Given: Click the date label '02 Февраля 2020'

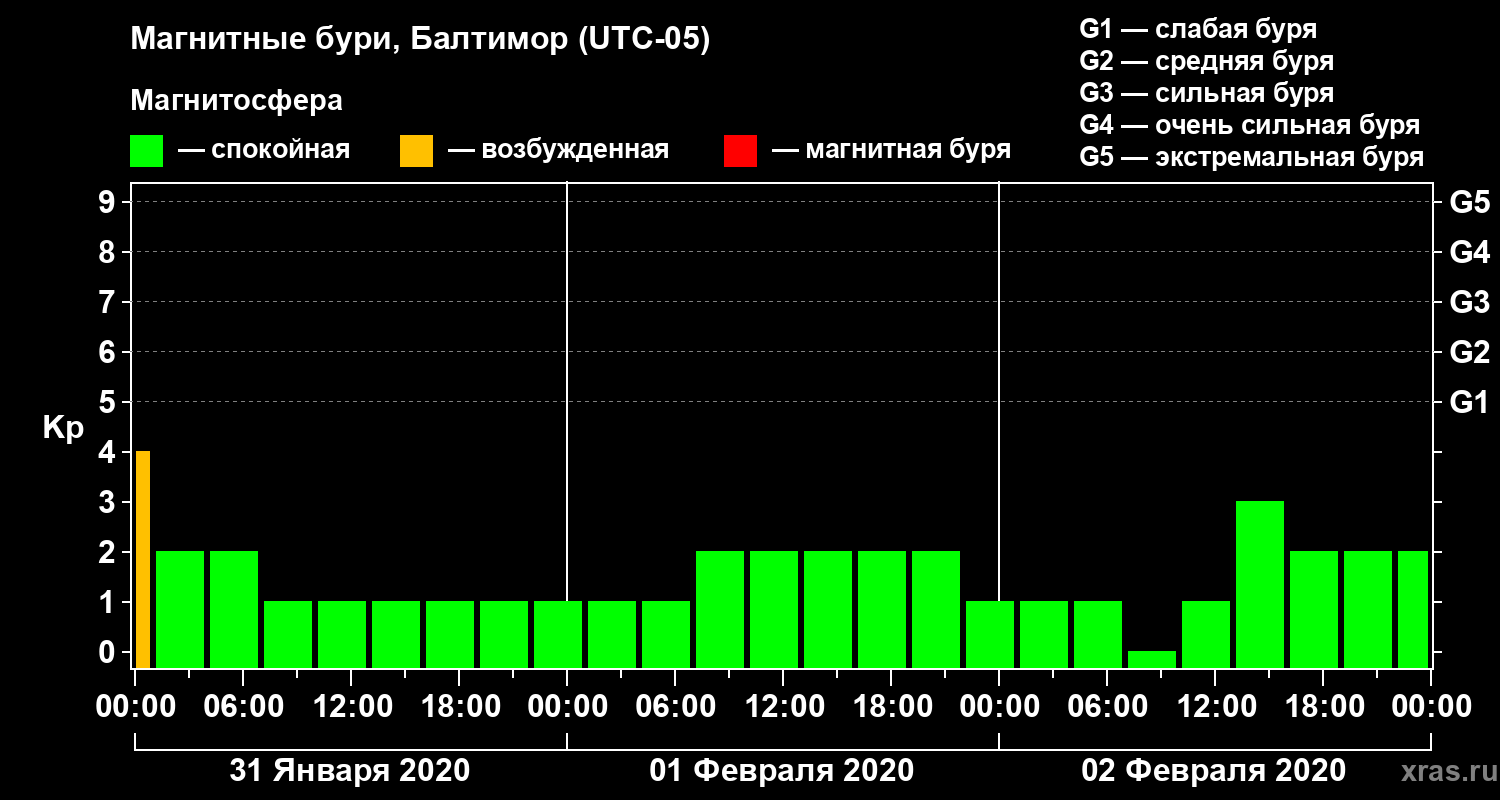Looking at the screenshot, I should click(1213, 771).
